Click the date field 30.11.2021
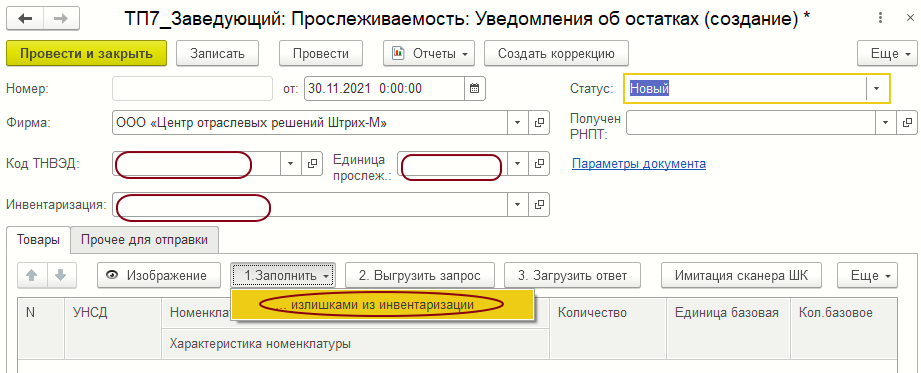The image size is (921, 373). [x=385, y=89]
